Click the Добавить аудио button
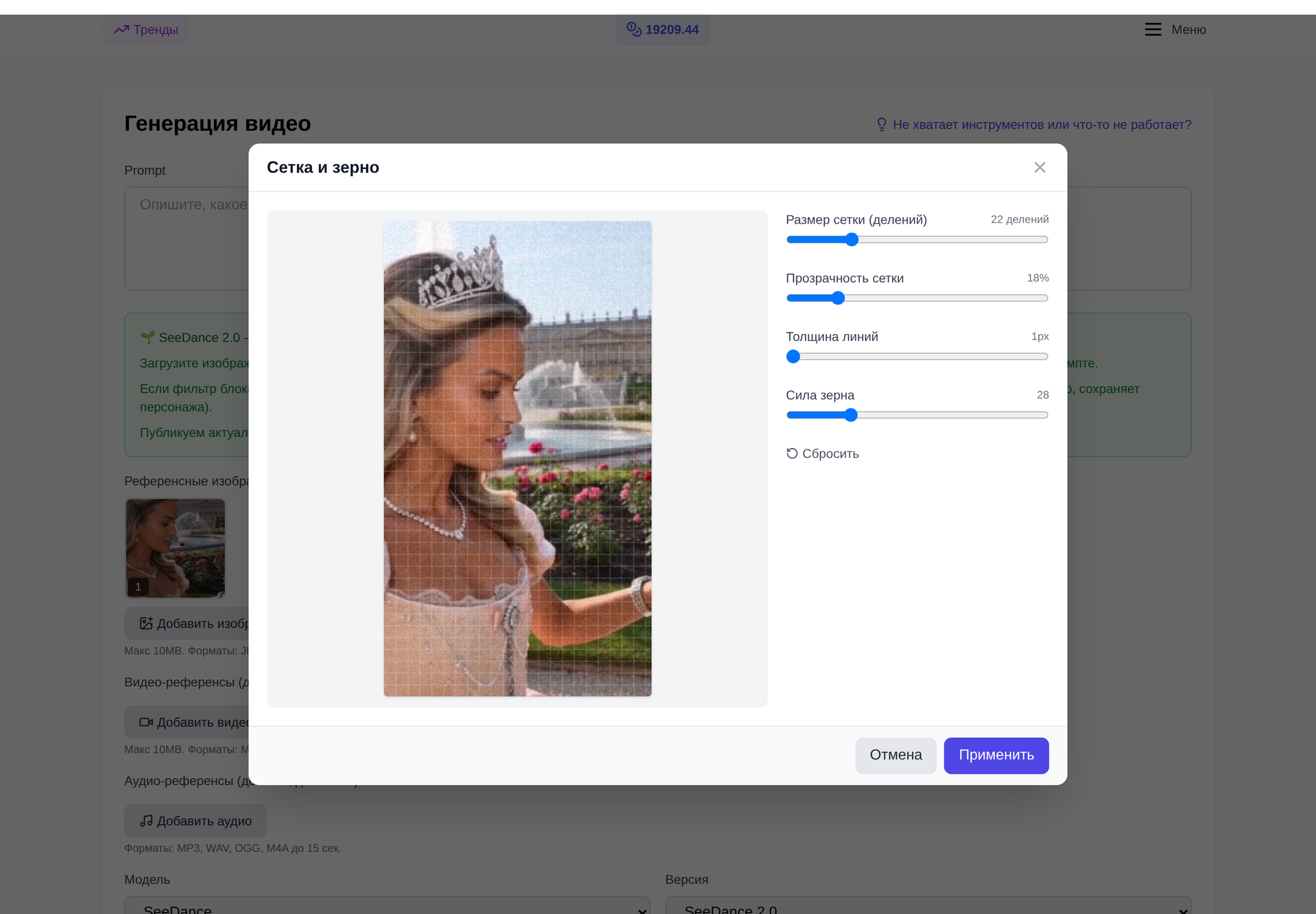This screenshot has height=914, width=1316. point(195,821)
